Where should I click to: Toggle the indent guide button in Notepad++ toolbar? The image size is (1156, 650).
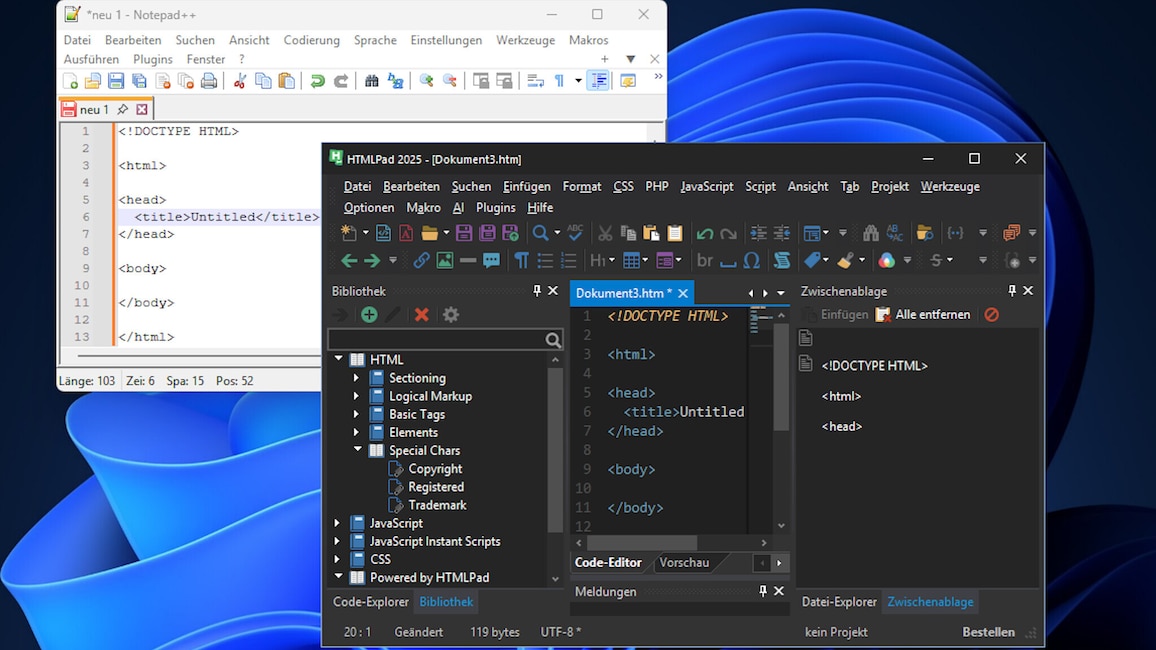coord(599,81)
